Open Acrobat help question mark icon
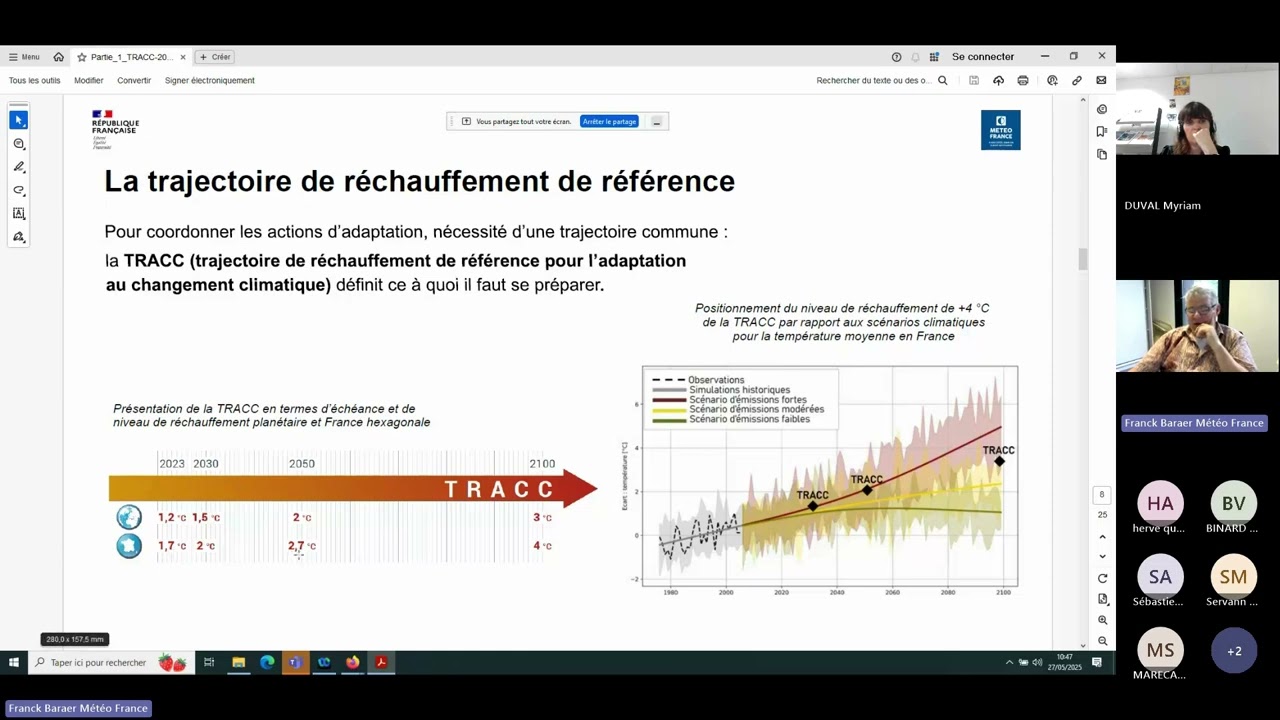The height and width of the screenshot is (720, 1280). (x=896, y=57)
